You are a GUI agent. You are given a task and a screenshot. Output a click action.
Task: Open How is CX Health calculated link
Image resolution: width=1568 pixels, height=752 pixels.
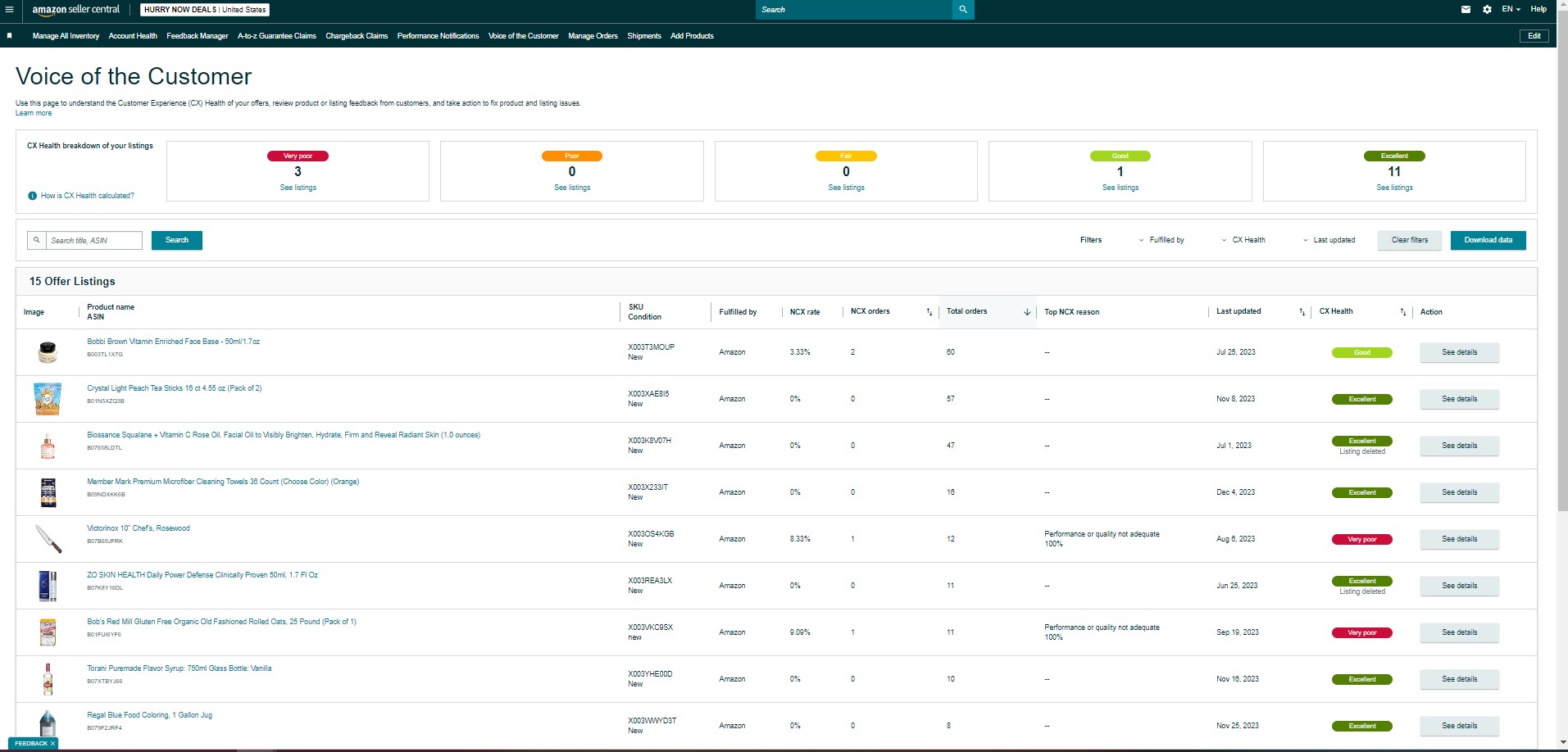pyautogui.click(x=88, y=196)
